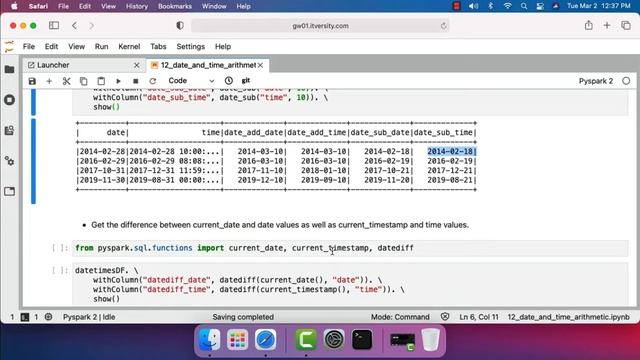Open running terminals and kernels sidebar icon
The height and width of the screenshot is (360, 640).
coord(9,100)
